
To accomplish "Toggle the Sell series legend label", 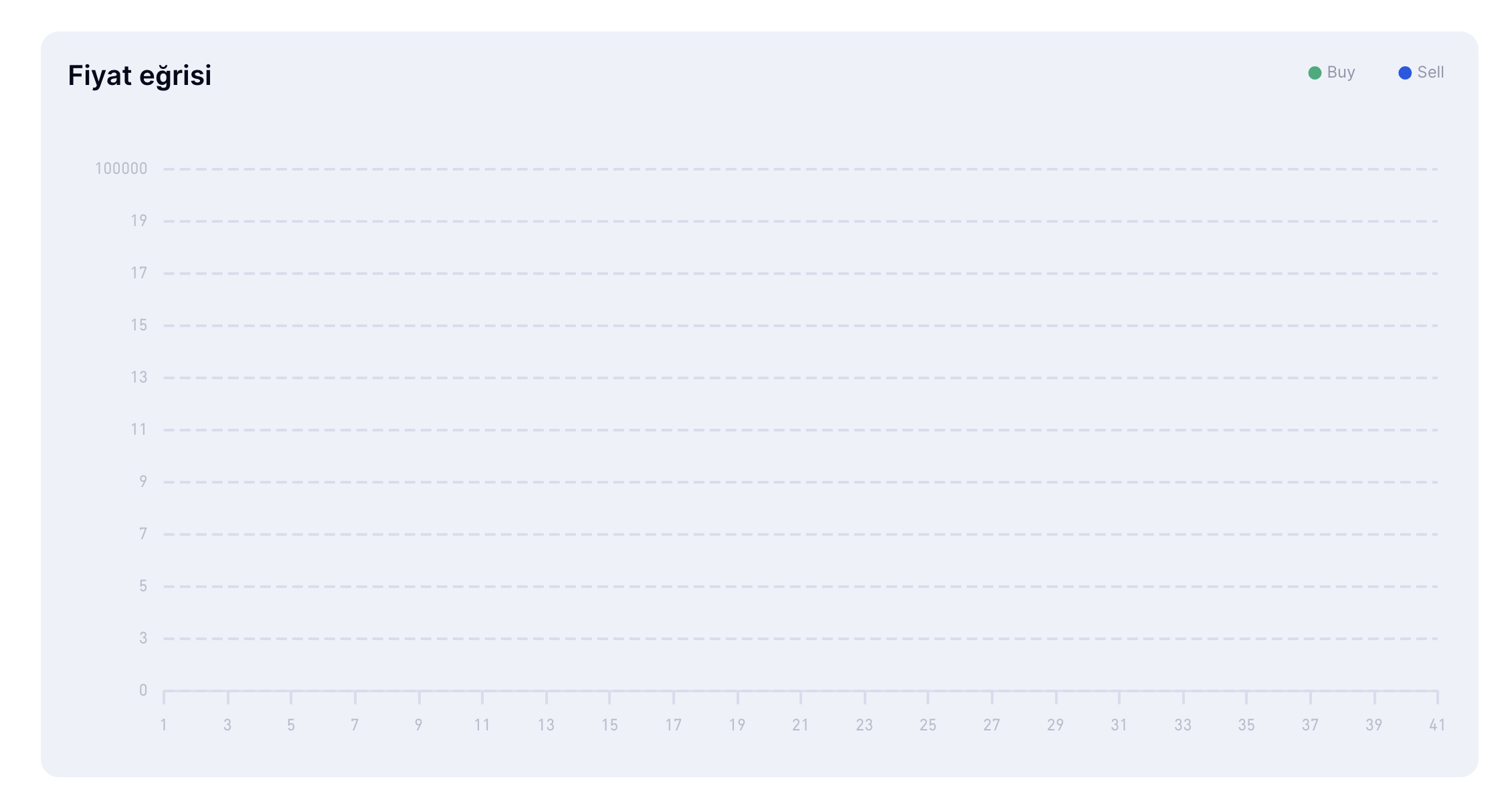I will point(1430,72).
